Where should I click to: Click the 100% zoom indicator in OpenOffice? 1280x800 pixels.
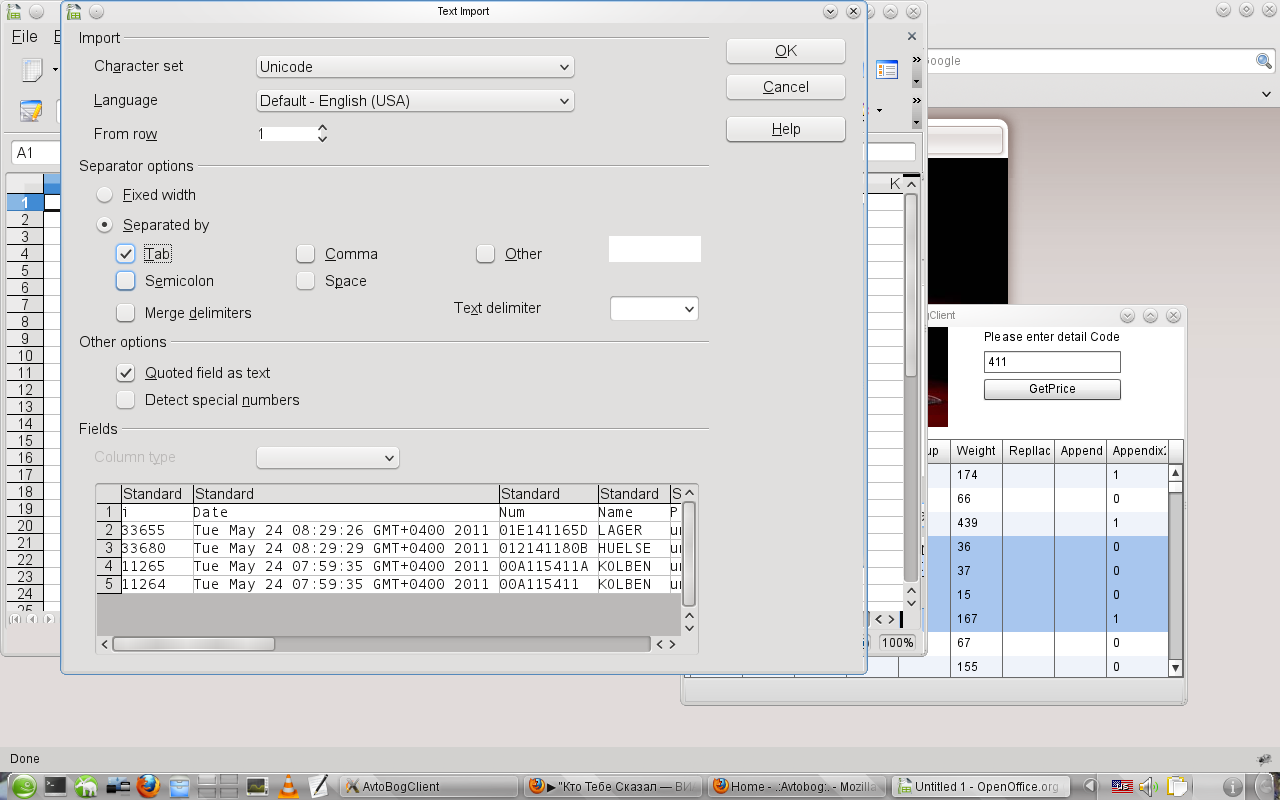point(897,643)
